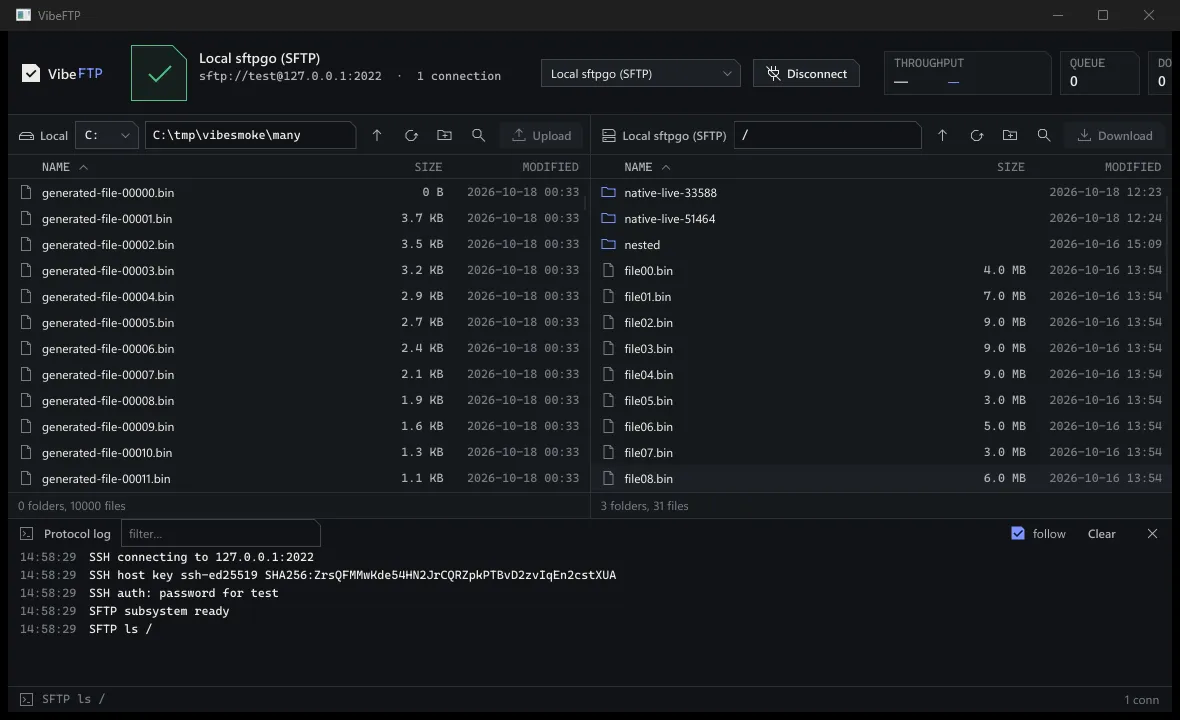Select generated-file-00011.bin row
Image resolution: width=1180 pixels, height=720 pixels.
click(x=299, y=478)
